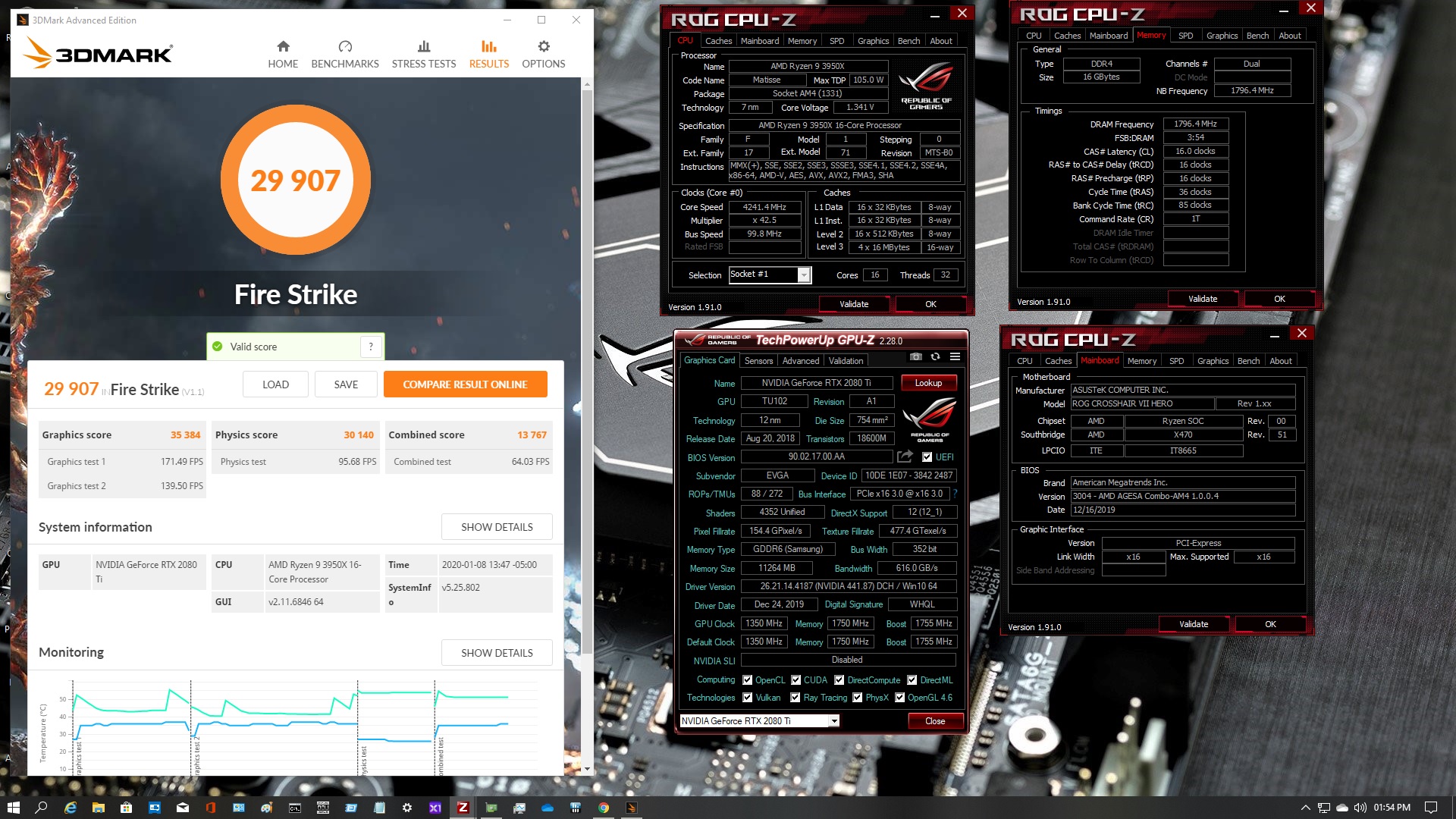
Task: Select SPD tab in CPU-Z Memory window
Action: 1186,36
